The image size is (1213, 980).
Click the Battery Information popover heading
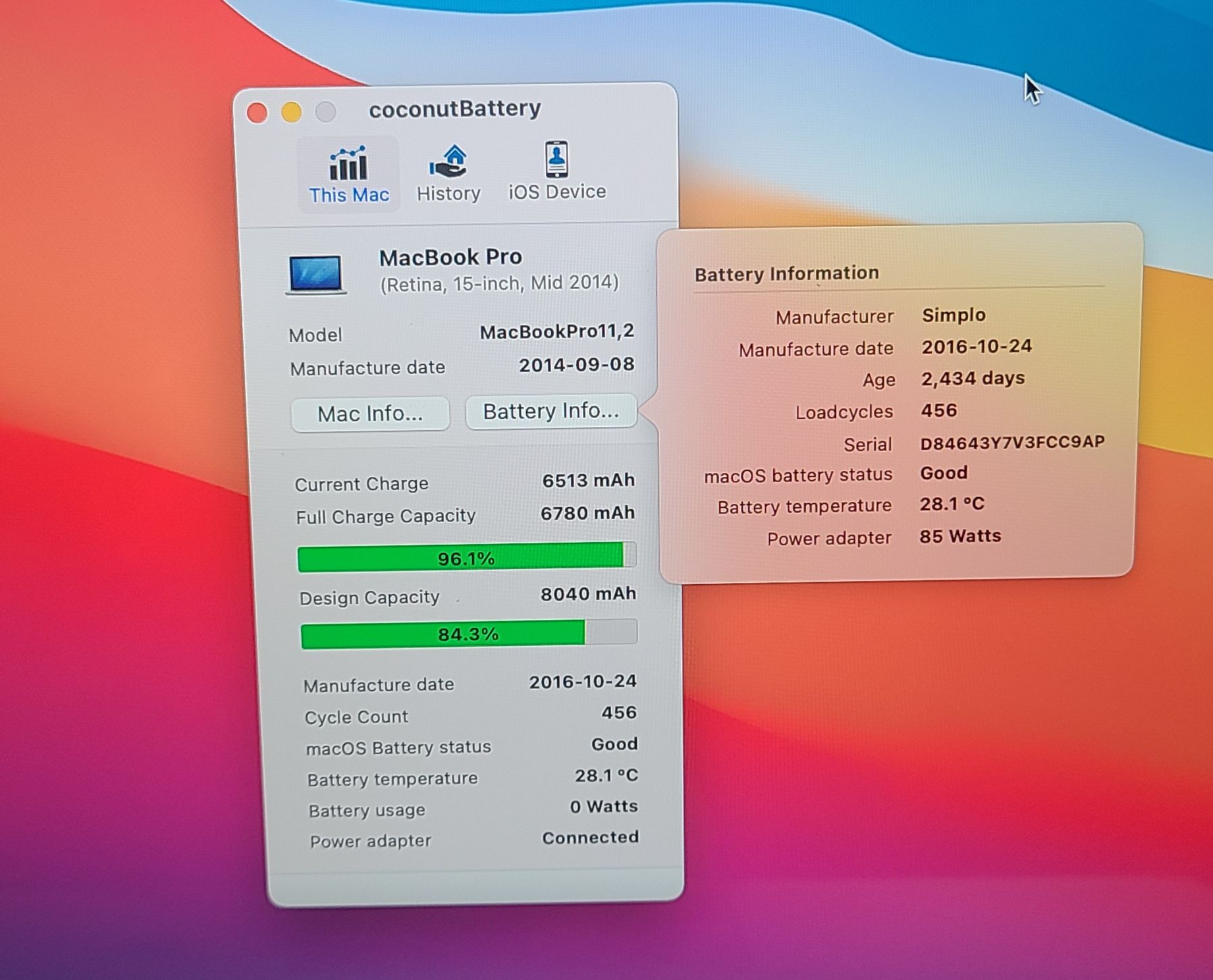786,273
